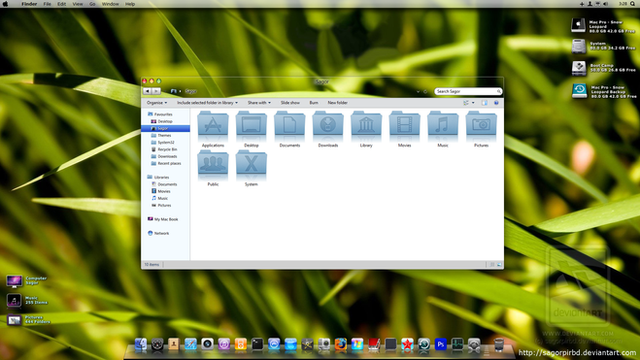This screenshot has height=360, width=640.
Task: Click the Search Sagor input field
Action: click(x=468, y=91)
